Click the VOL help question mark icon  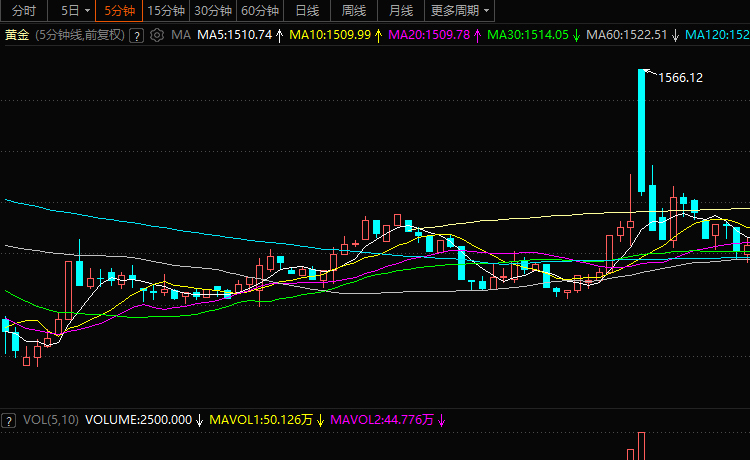click(9, 420)
